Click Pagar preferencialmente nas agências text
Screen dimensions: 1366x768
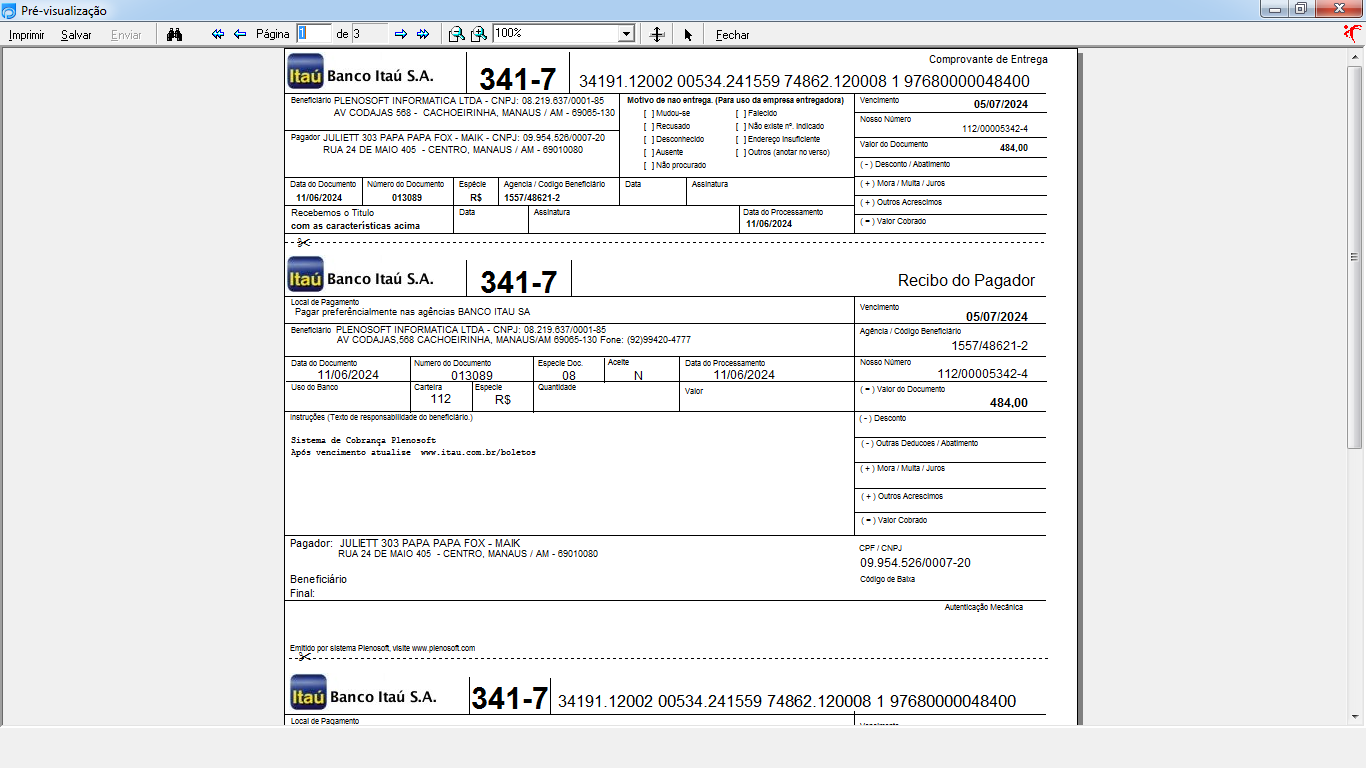click(x=412, y=312)
